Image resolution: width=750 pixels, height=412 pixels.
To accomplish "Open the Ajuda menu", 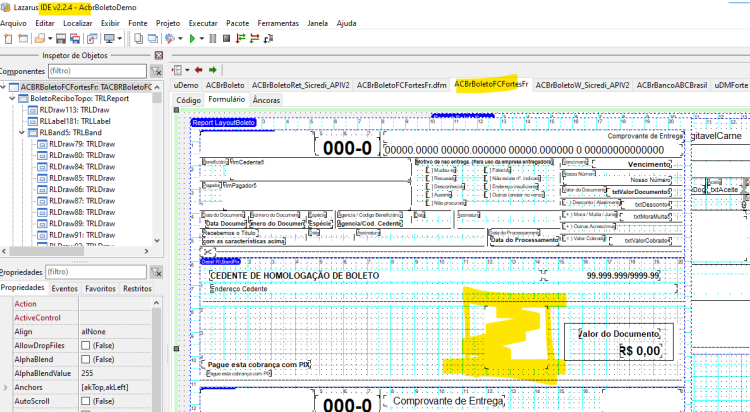I will click(346, 23).
